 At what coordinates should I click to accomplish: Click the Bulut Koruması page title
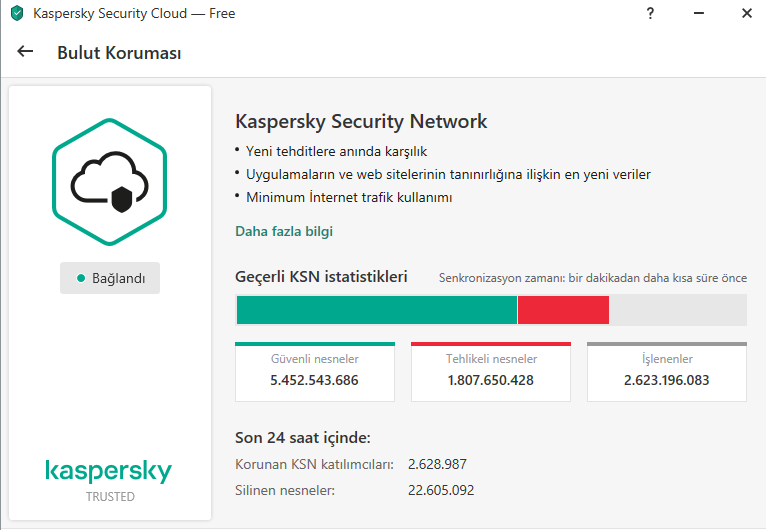pos(119,53)
